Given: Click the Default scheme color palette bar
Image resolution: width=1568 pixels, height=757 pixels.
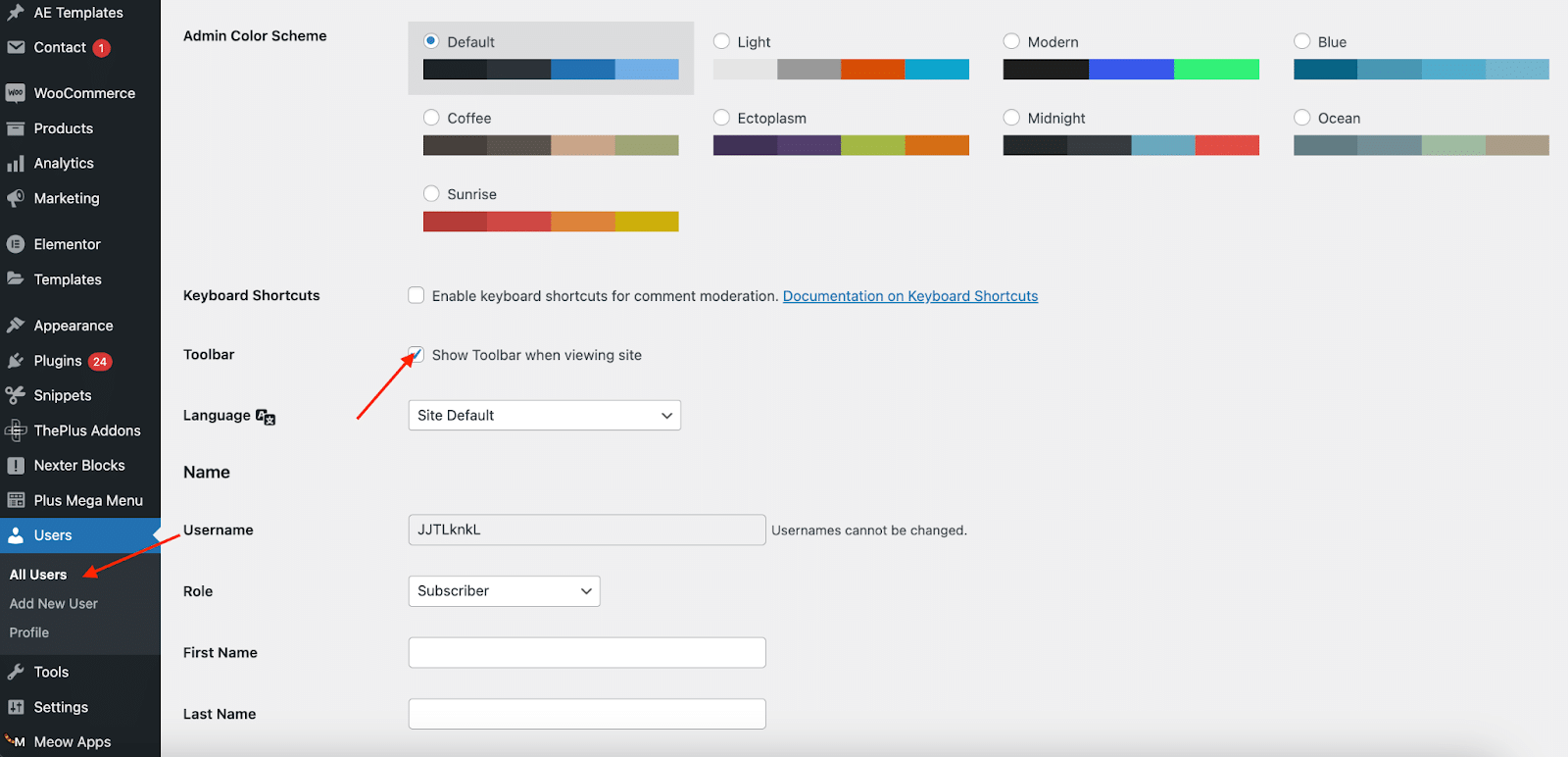Looking at the screenshot, I should (x=551, y=70).
